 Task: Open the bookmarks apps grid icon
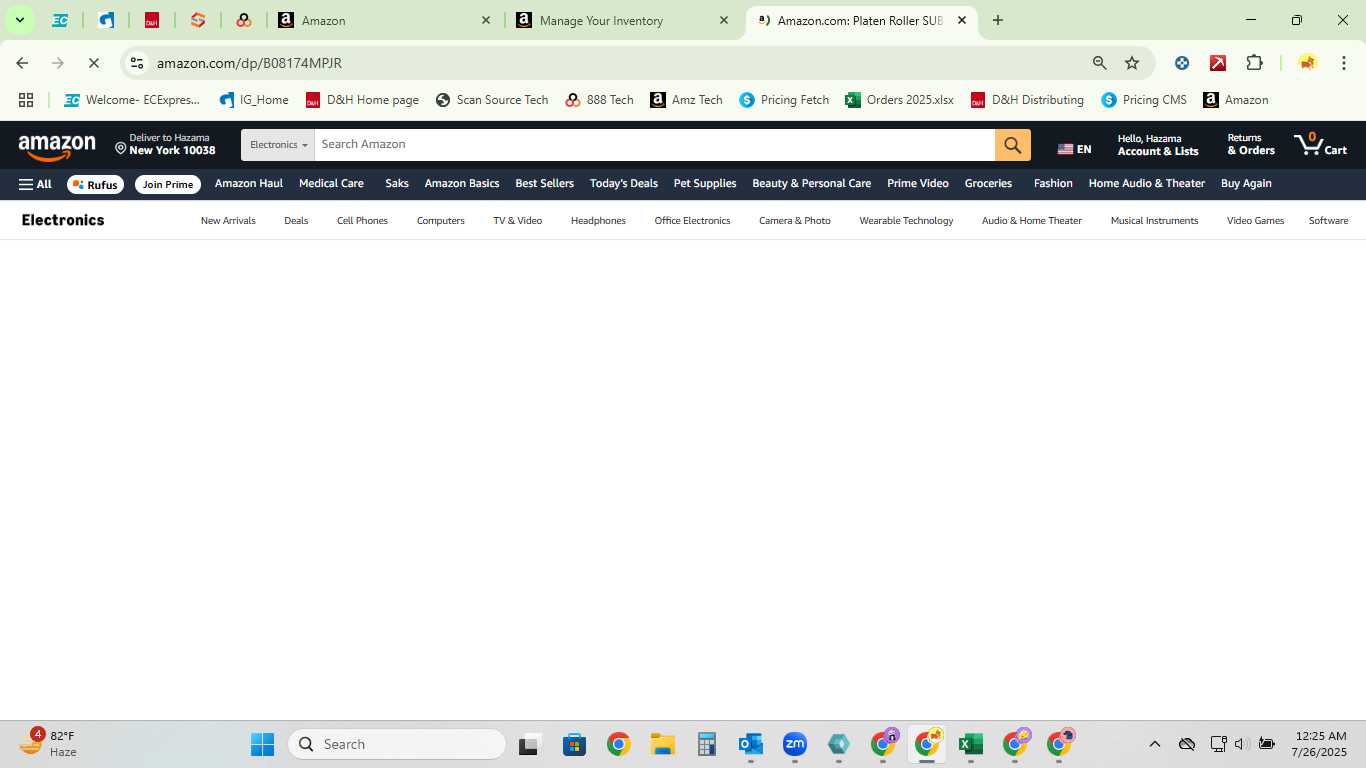pos(26,100)
